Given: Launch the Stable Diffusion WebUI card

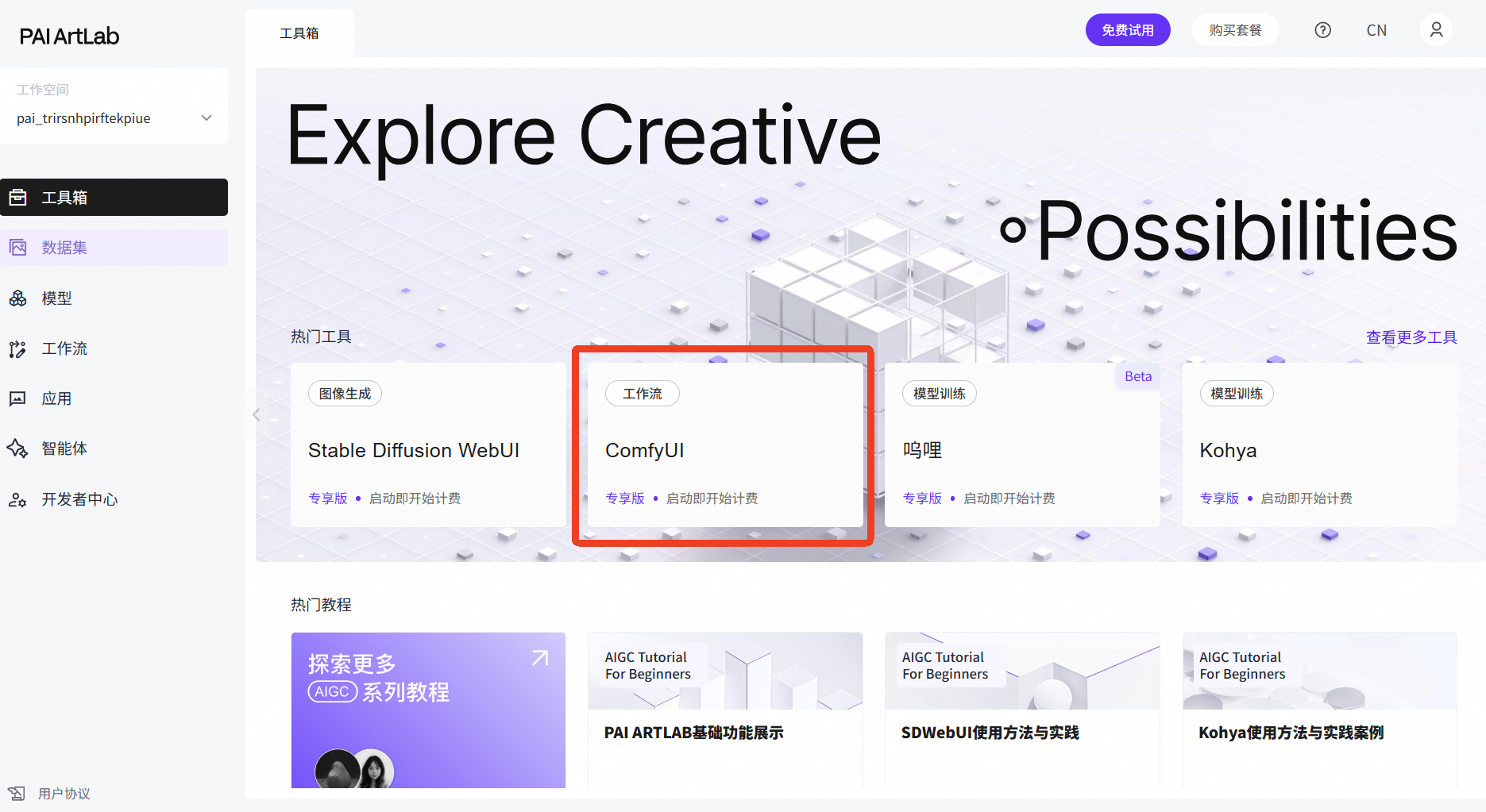Looking at the screenshot, I should [428, 444].
